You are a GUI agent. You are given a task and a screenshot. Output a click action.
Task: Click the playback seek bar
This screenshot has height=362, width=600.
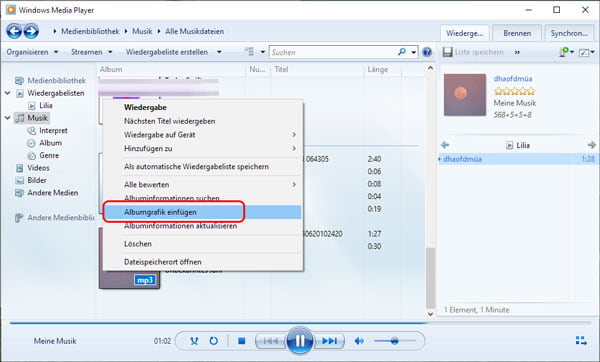pos(300,323)
